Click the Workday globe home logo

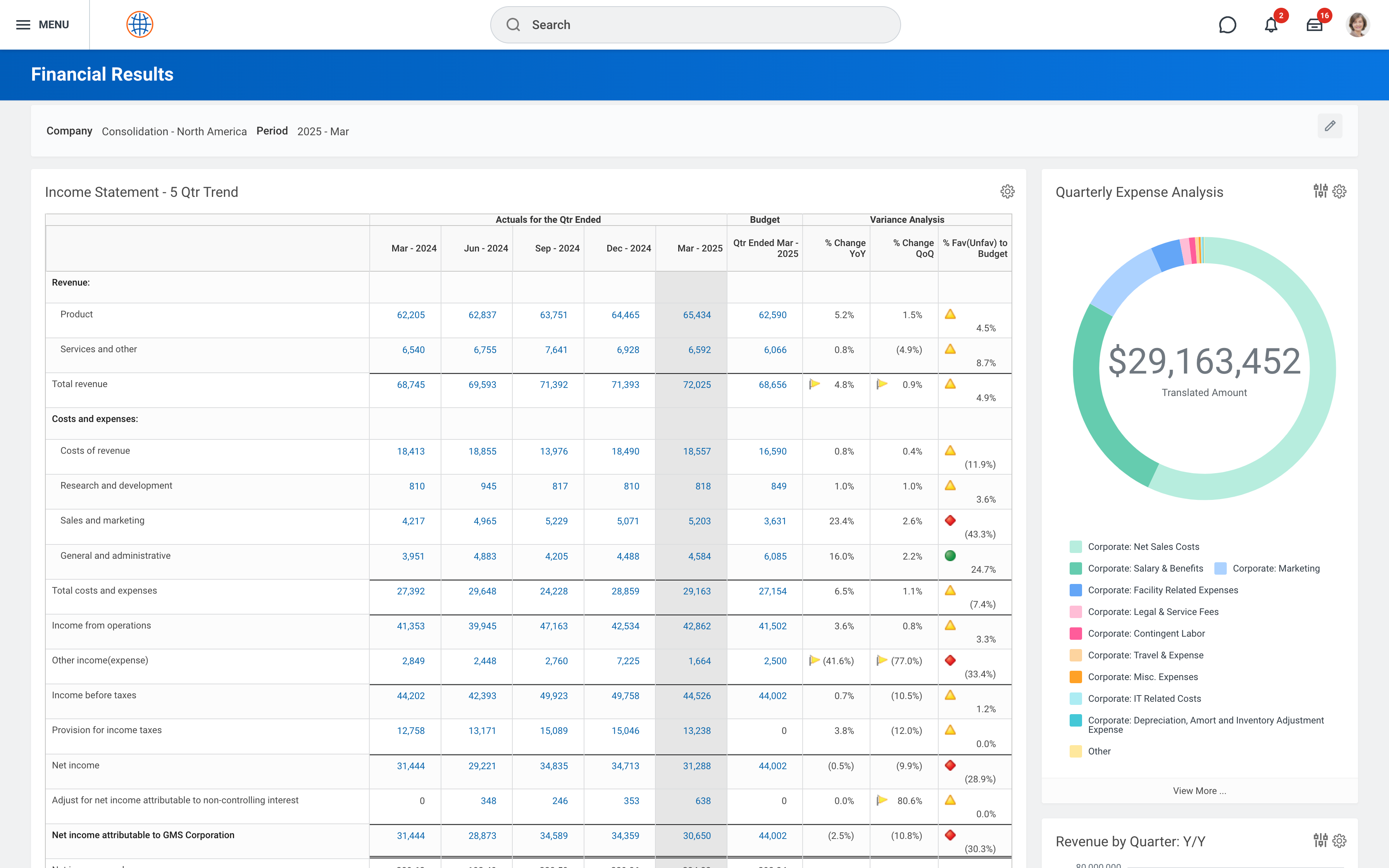coord(140,25)
